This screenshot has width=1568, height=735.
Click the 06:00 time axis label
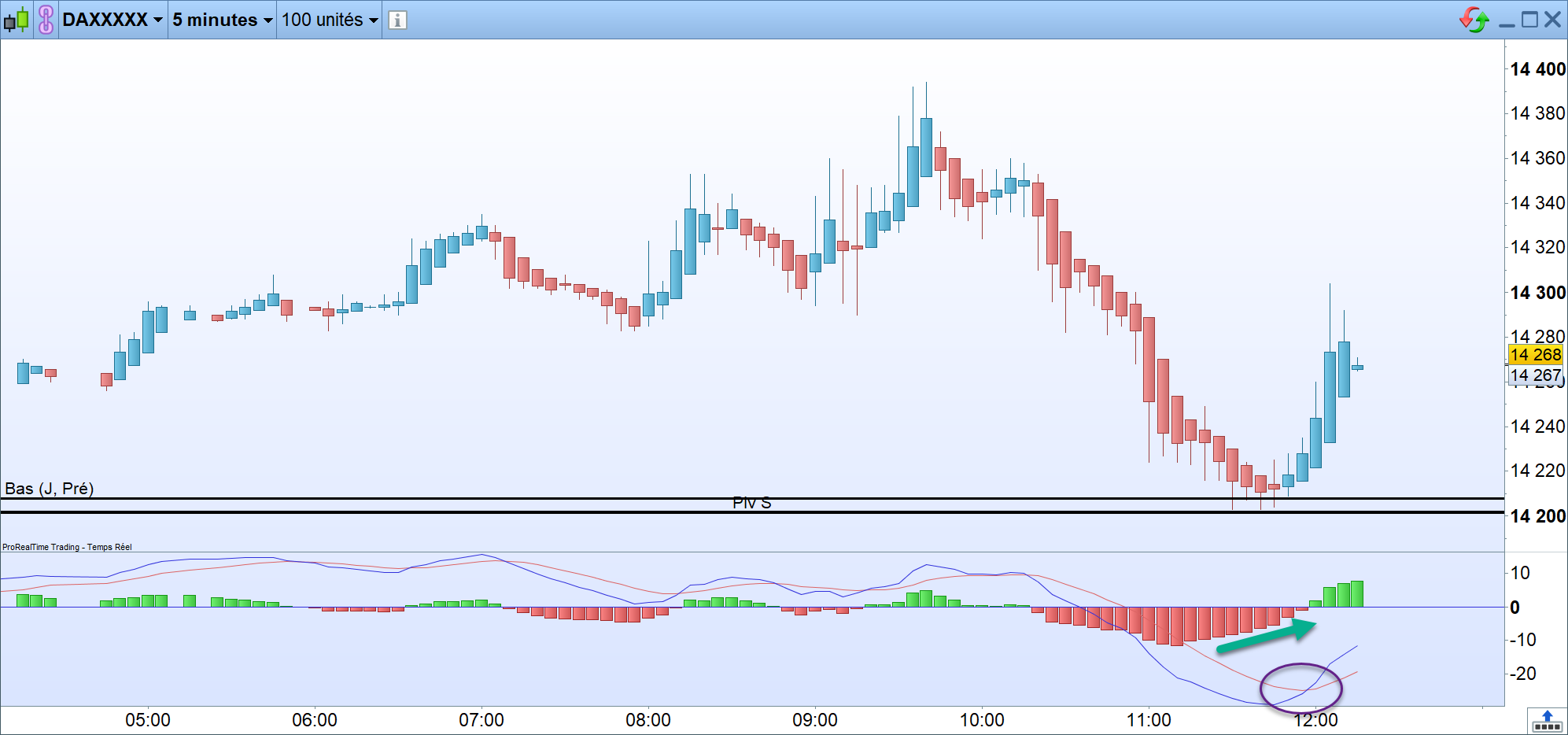(x=315, y=720)
